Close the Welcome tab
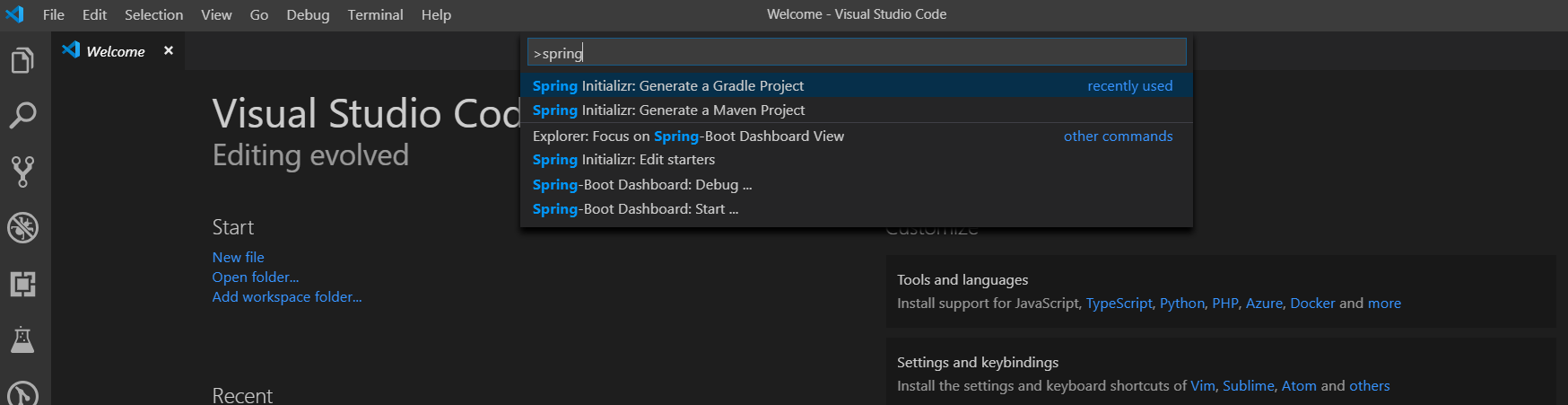This screenshot has height=405, width=1568. (x=169, y=51)
